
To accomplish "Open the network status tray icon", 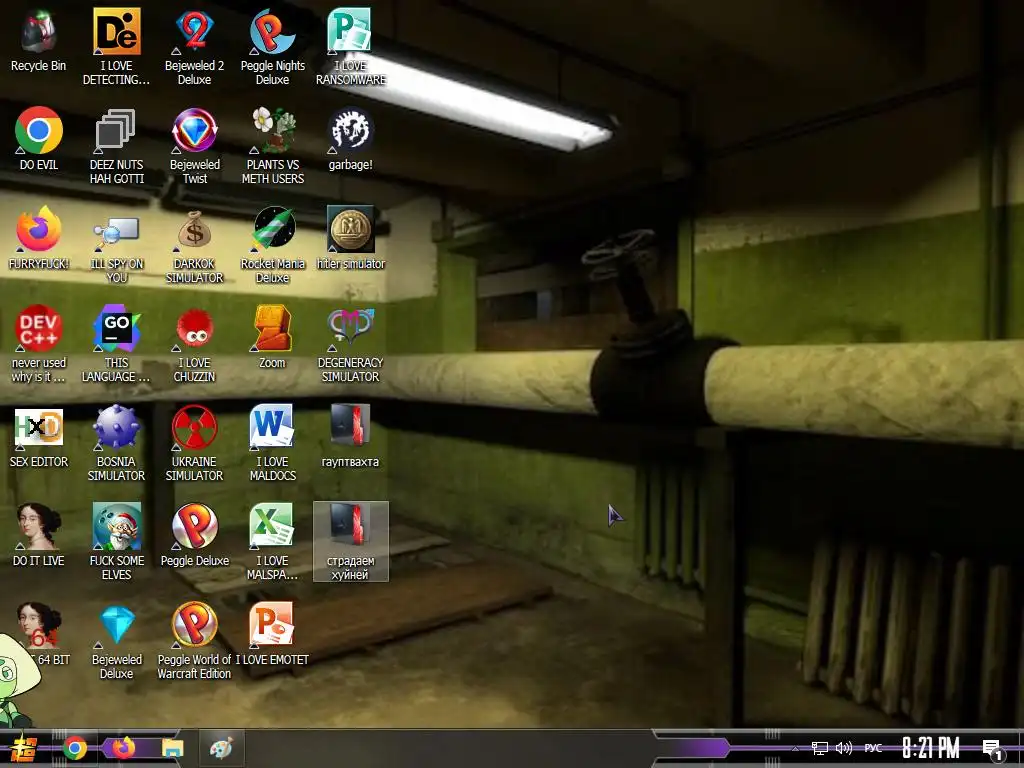I will (x=820, y=748).
